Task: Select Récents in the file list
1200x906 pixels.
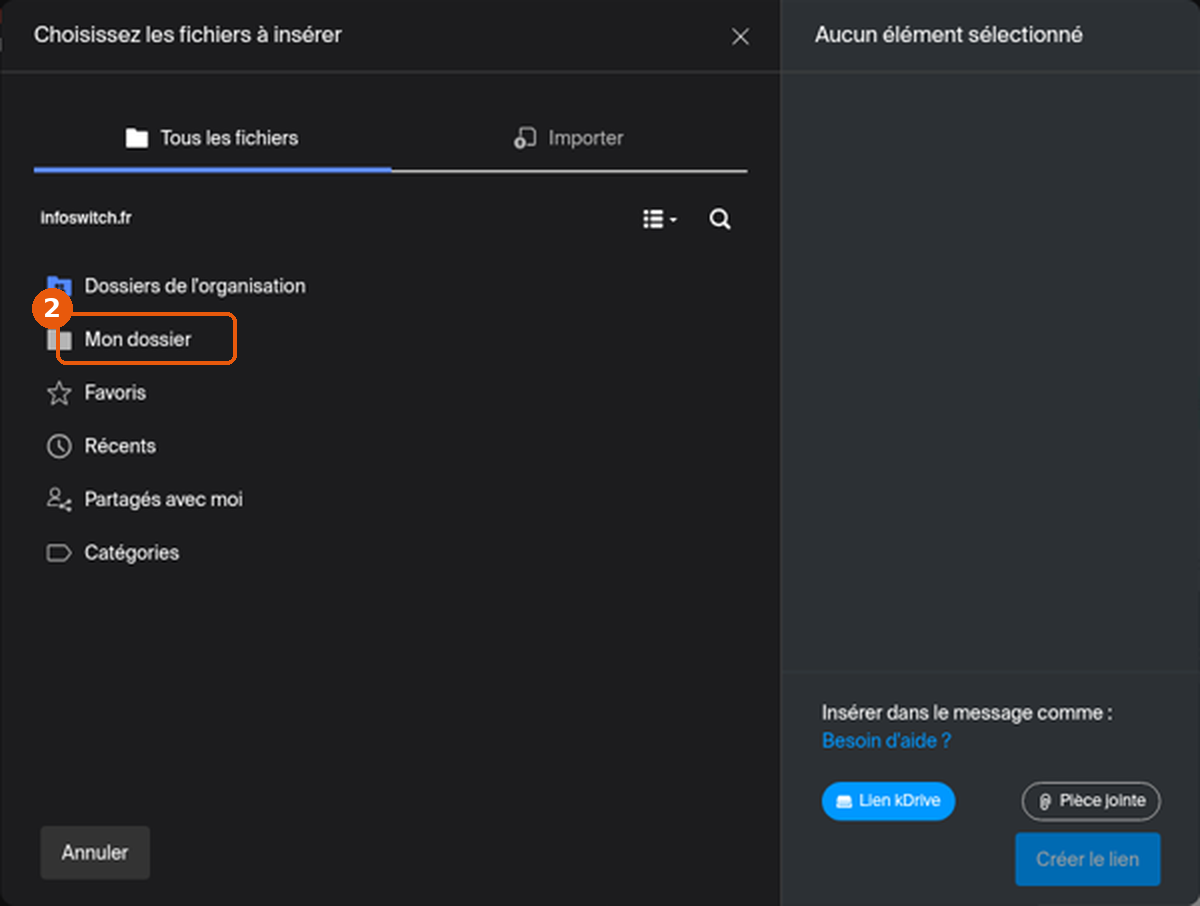Action: [x=120, y=446]
